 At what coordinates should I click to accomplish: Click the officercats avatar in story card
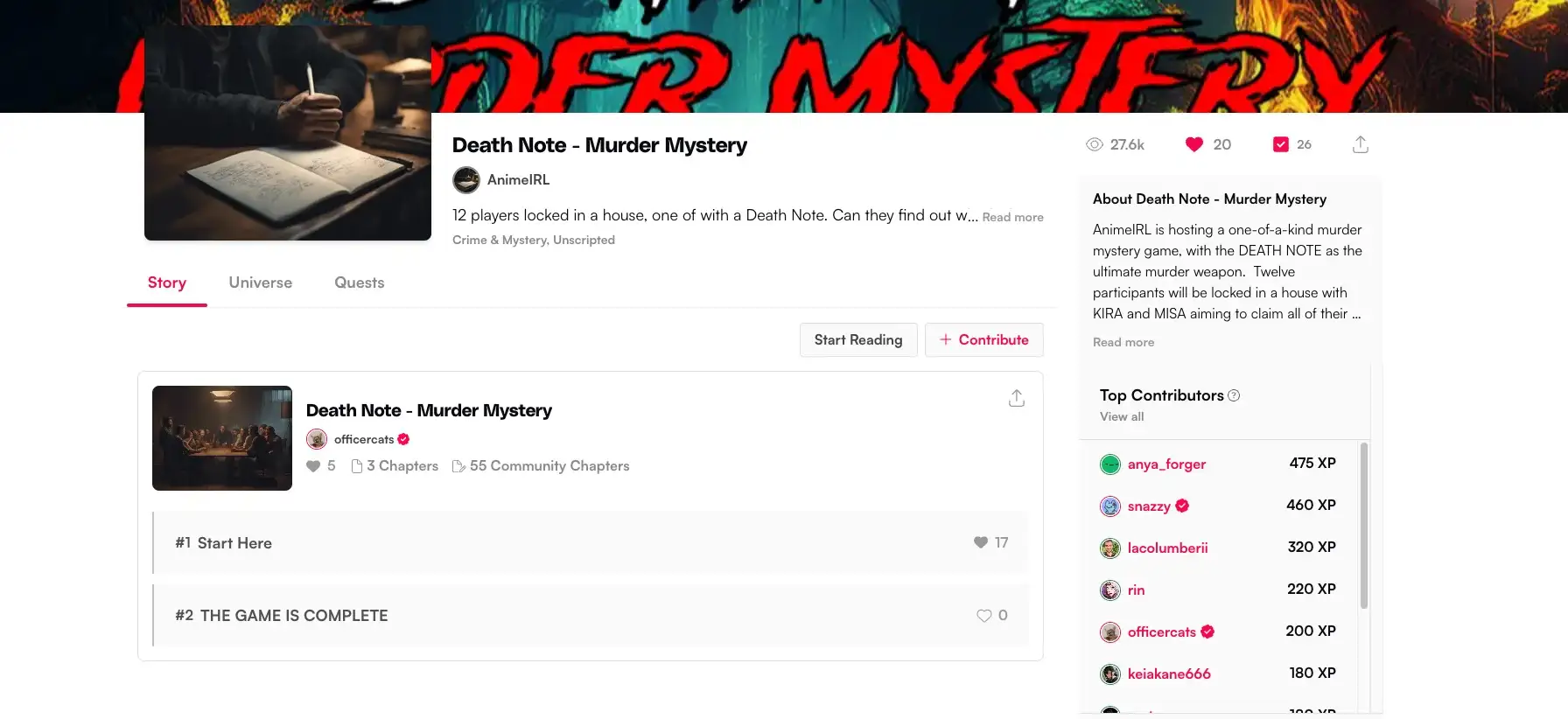317,439
